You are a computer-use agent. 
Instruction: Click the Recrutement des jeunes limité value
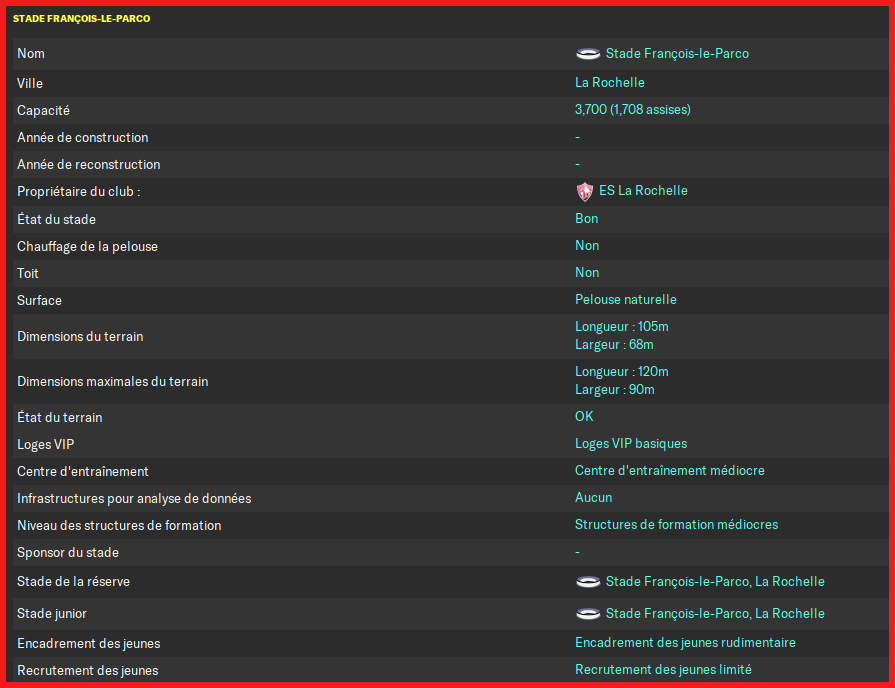coord(663,670)
